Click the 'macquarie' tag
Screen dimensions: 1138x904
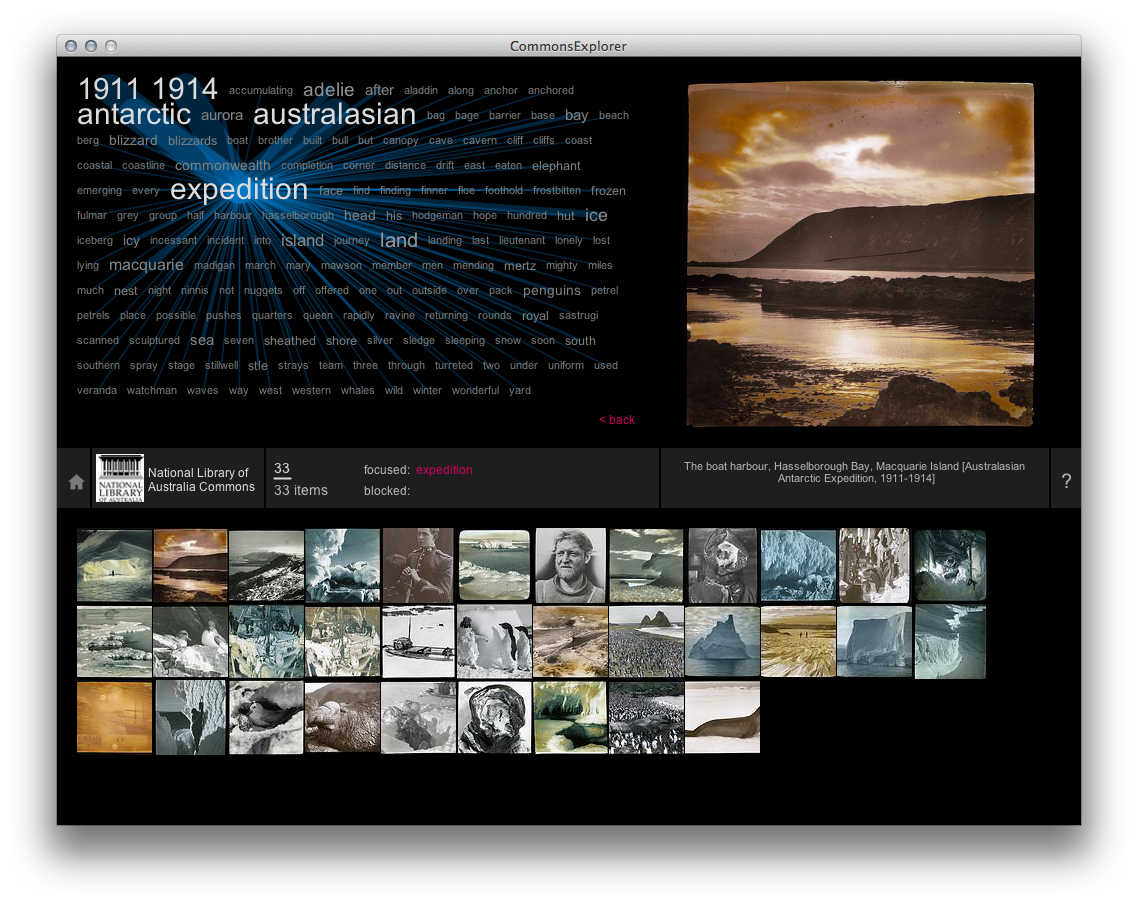tap(146, 265)
